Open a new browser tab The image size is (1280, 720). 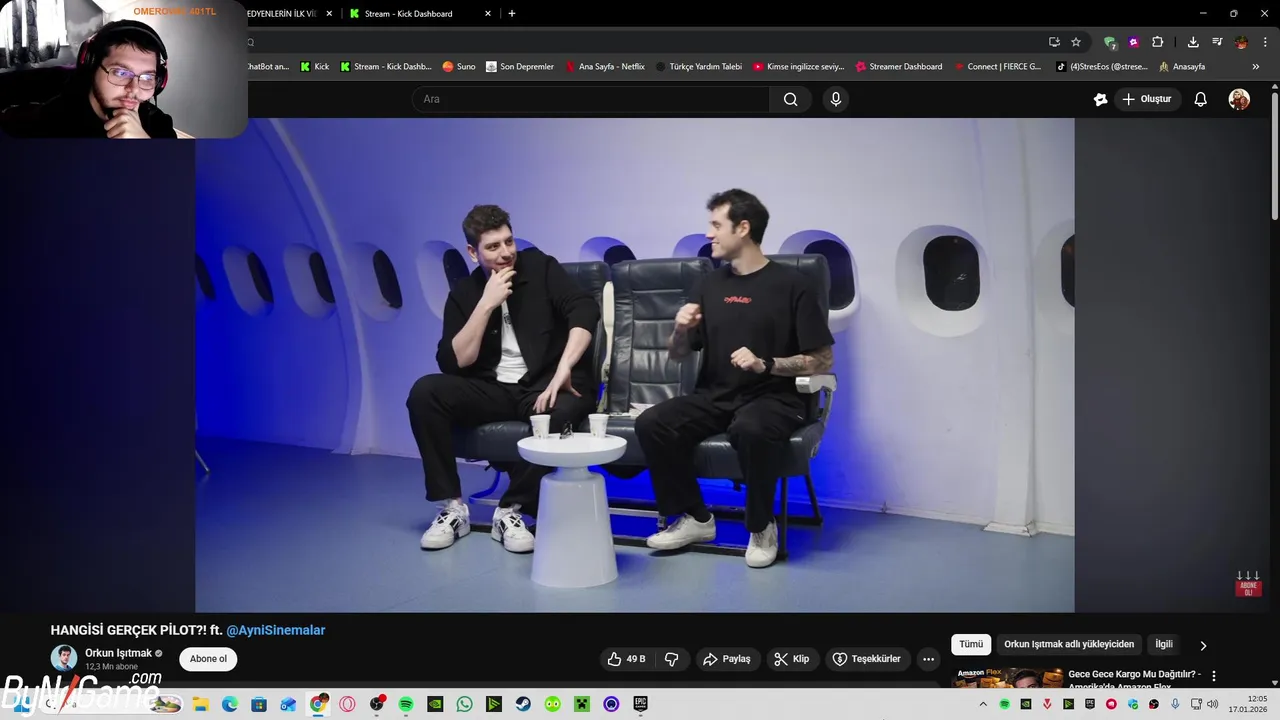(x=512, y=14)
